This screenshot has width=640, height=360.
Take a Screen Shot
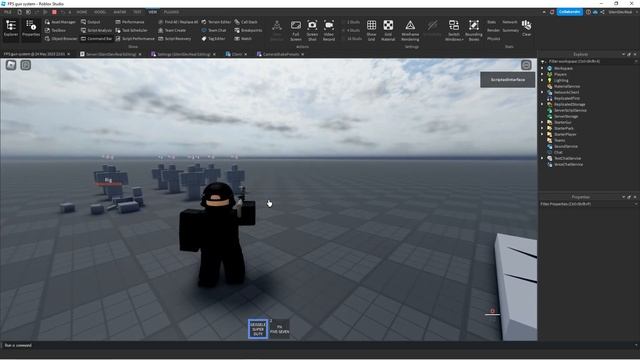pyautogui.click(x=312, y=30)
